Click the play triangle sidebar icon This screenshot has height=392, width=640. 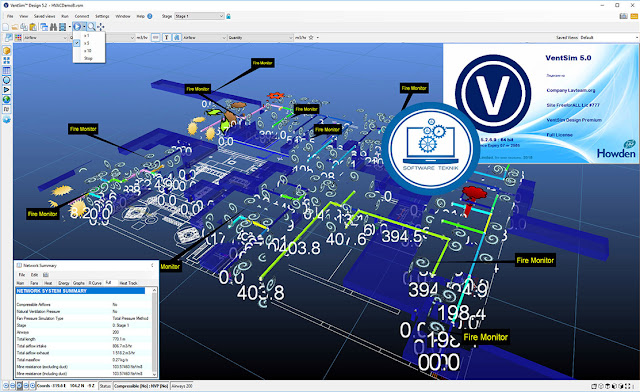coord(7,90)
